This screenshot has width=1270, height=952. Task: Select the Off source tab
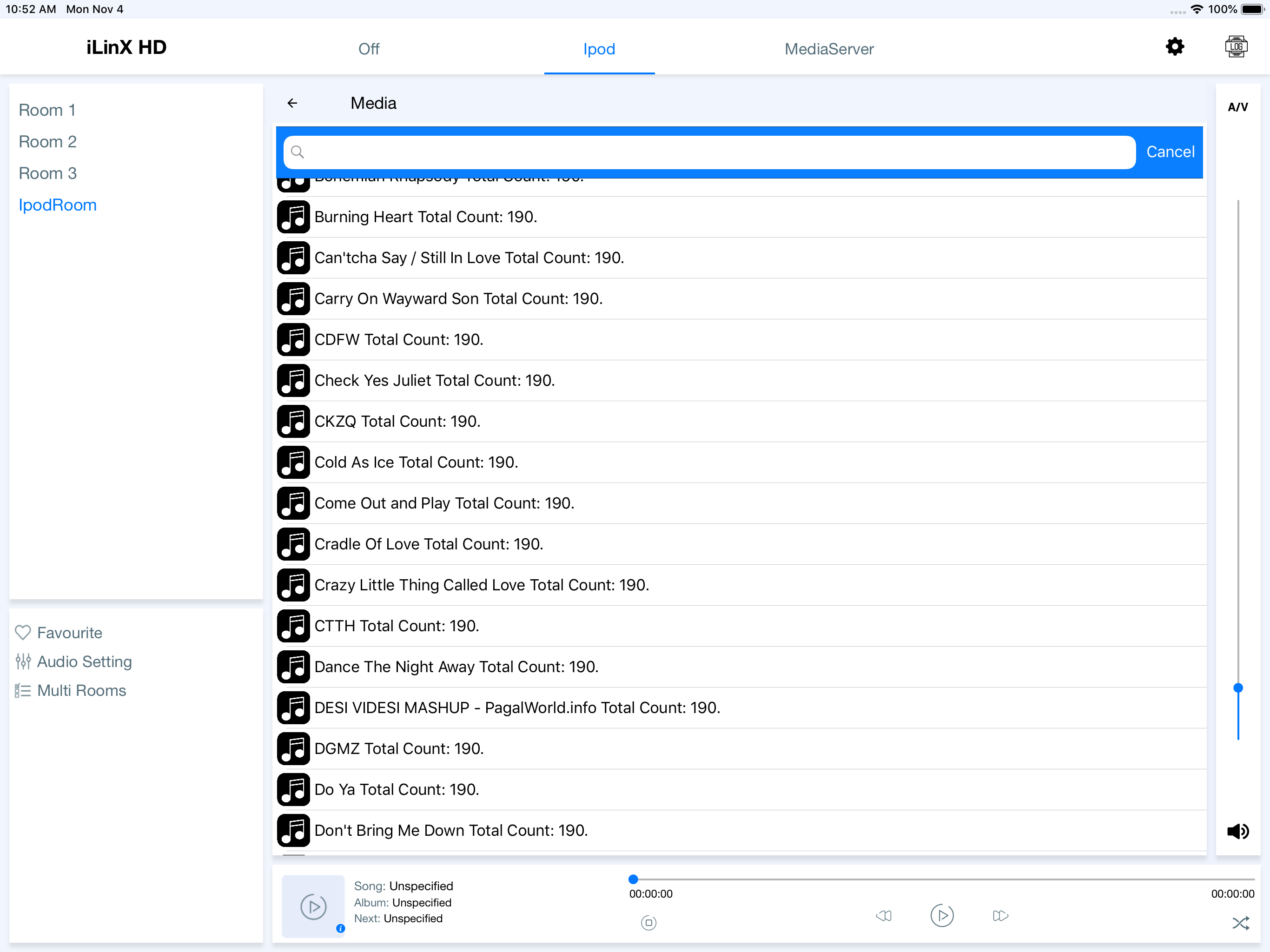click(369, 49)
